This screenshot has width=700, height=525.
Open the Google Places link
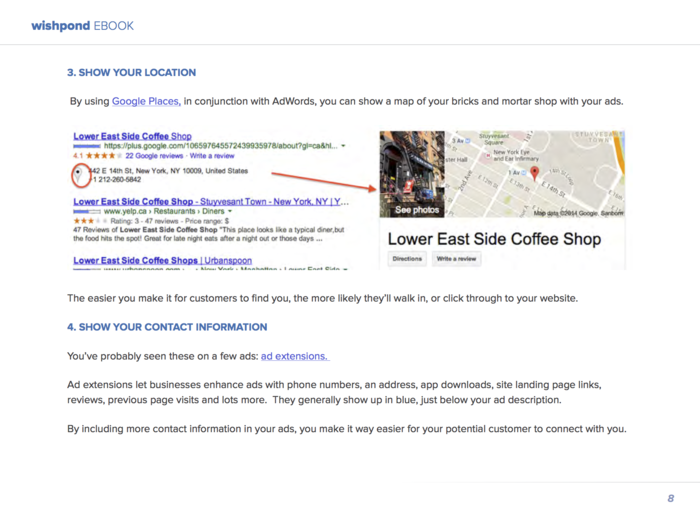[x=145, y=101]
